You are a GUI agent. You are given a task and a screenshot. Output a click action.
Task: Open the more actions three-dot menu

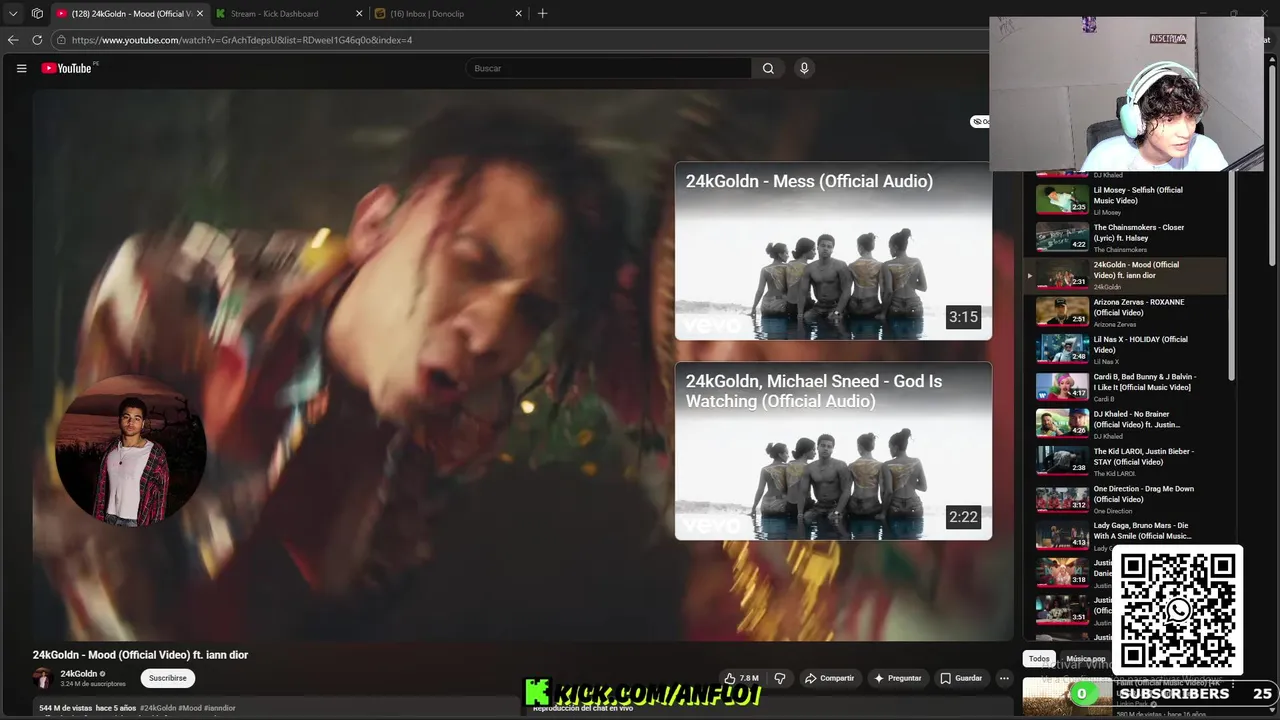coord(1004,678)
